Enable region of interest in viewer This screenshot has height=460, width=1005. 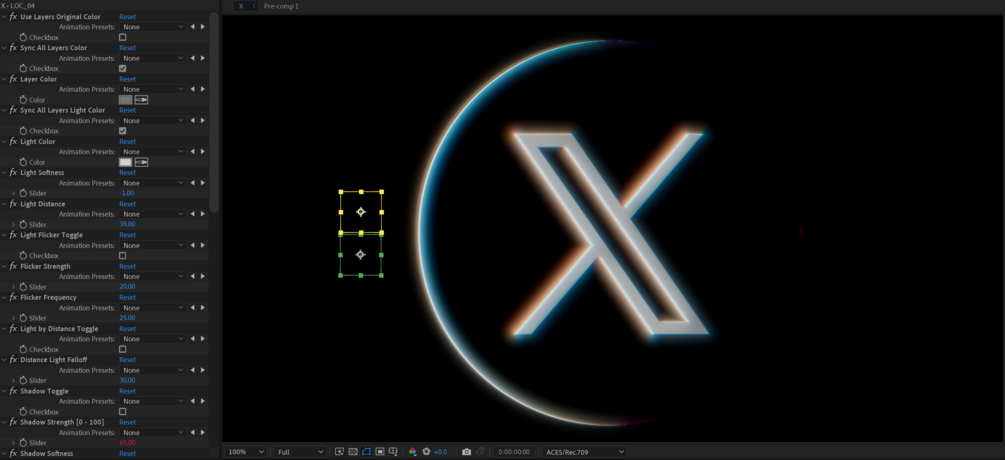pos(379,452)
